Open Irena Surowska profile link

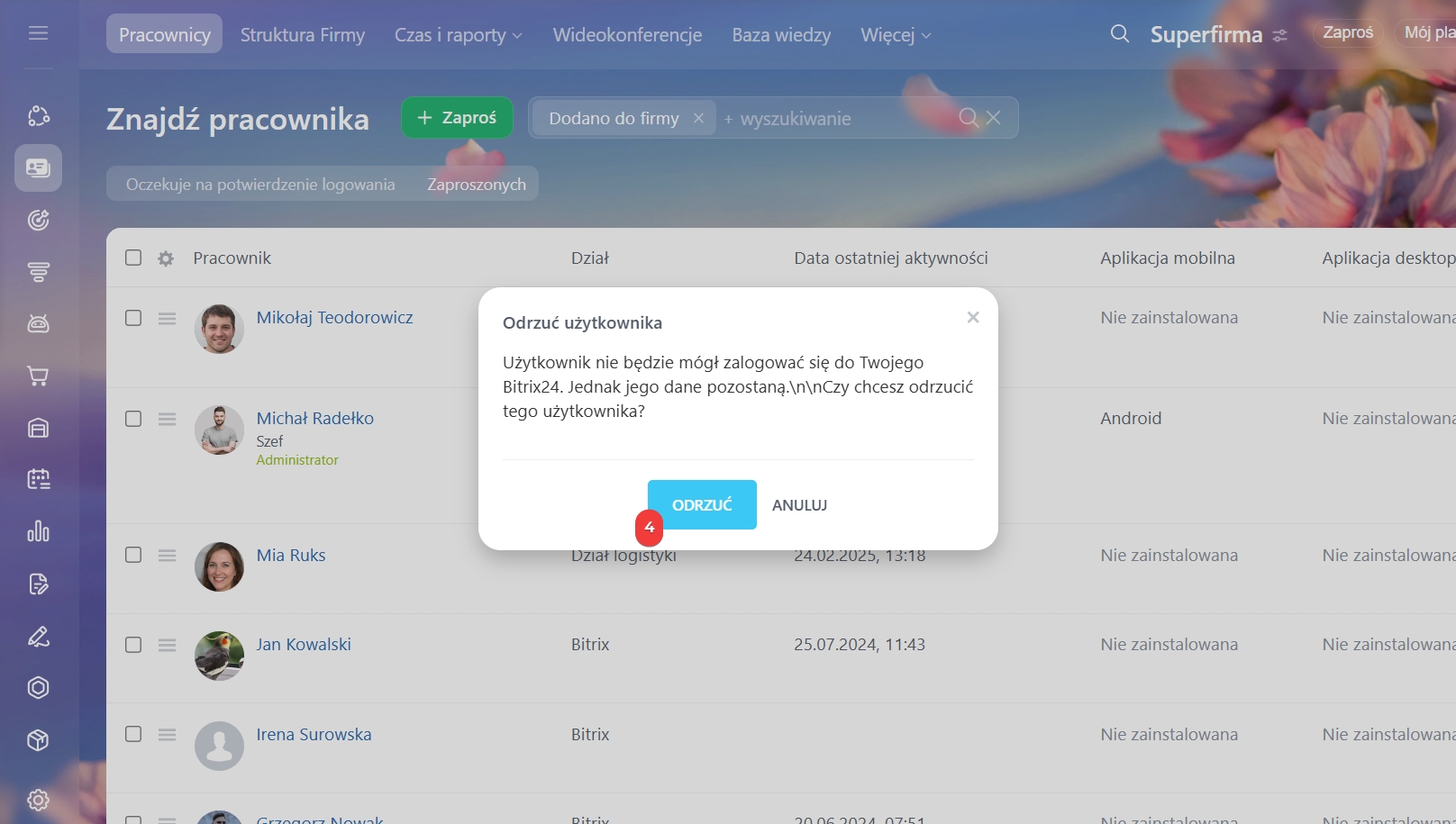314,735
